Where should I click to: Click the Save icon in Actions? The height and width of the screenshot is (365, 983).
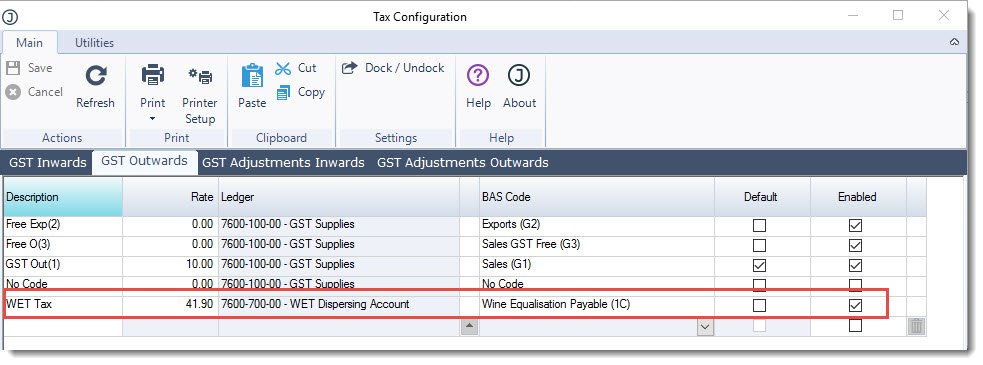tap(13, 68)
